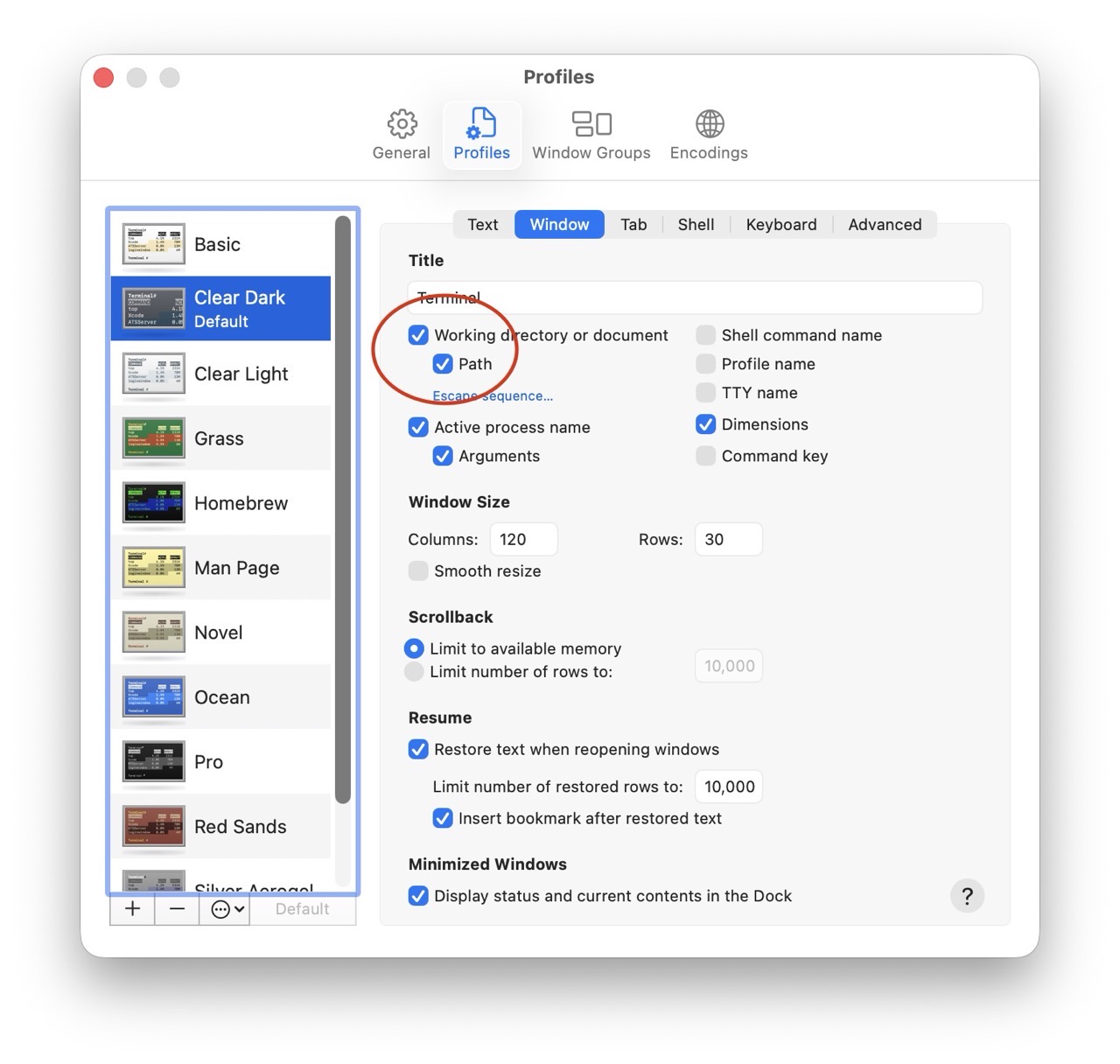1120x1064 pixels.
Task: Enable Smooth resize checkbox
Action: [418, 571]
